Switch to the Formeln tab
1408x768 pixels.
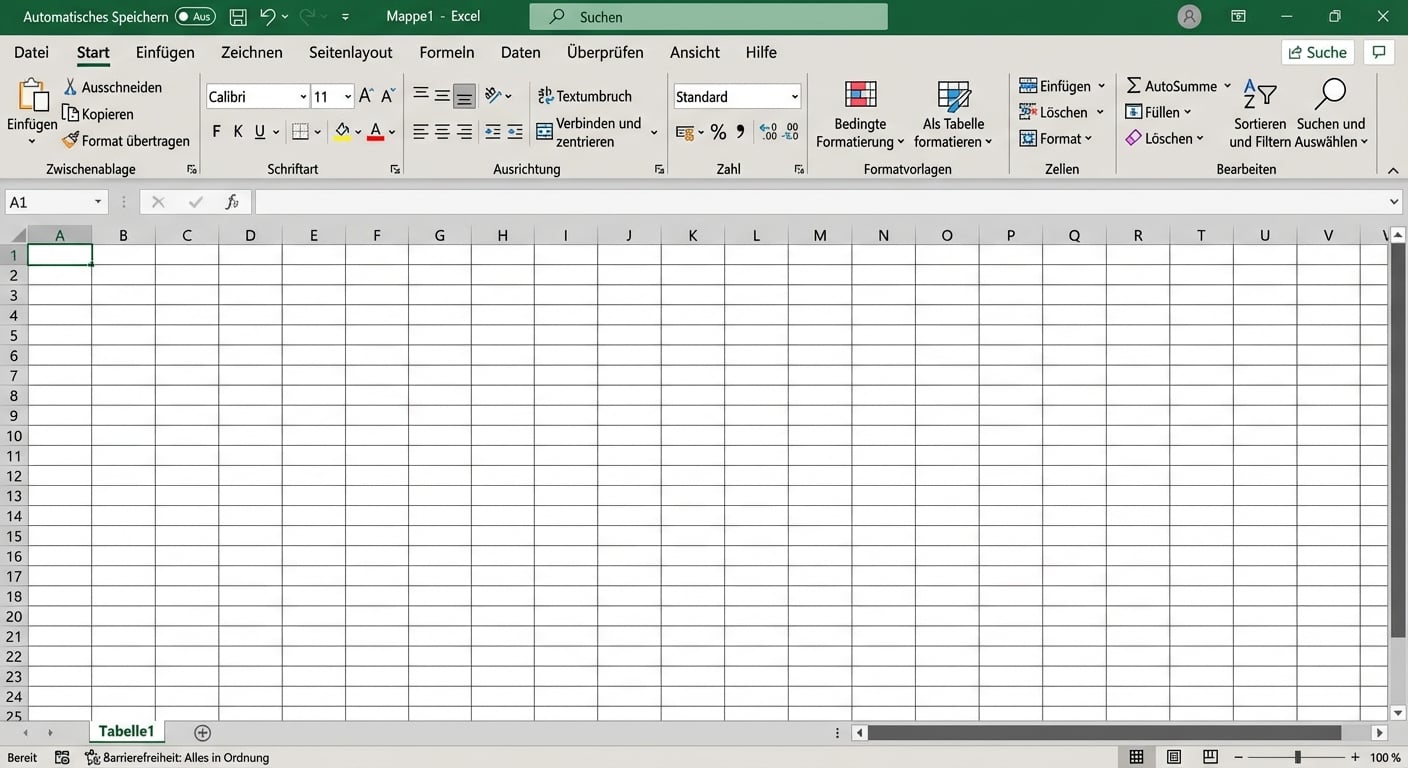(447, 52)
